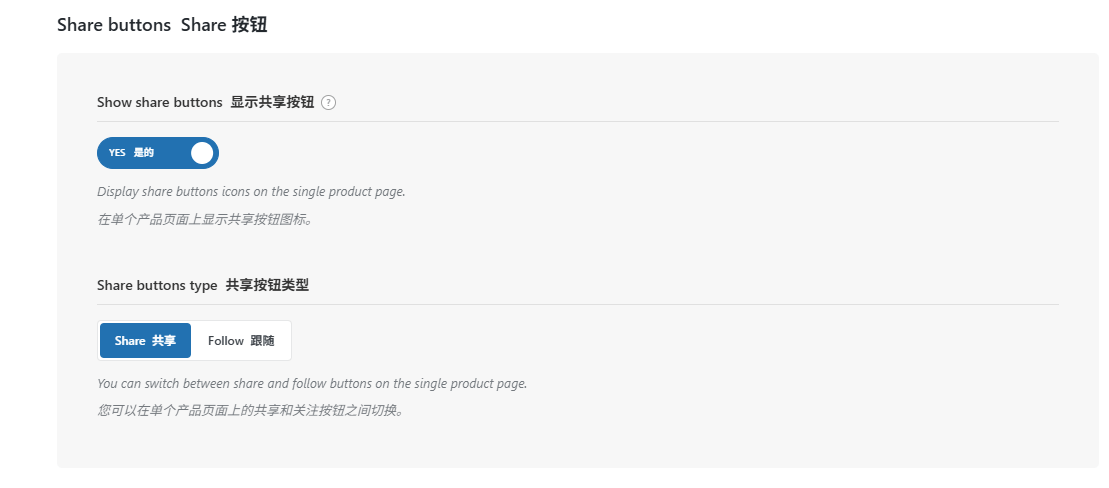Disable the Show share buttons toggle

(x=158, y=153)
